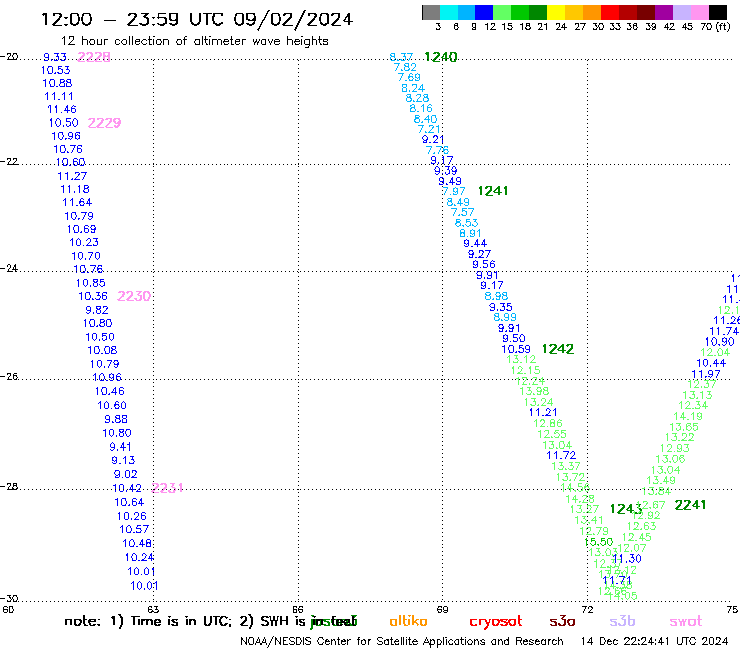Click the NOAA/NESDIS Center footer text
This screenshot has height=650, width=740.
coord(402,641)
